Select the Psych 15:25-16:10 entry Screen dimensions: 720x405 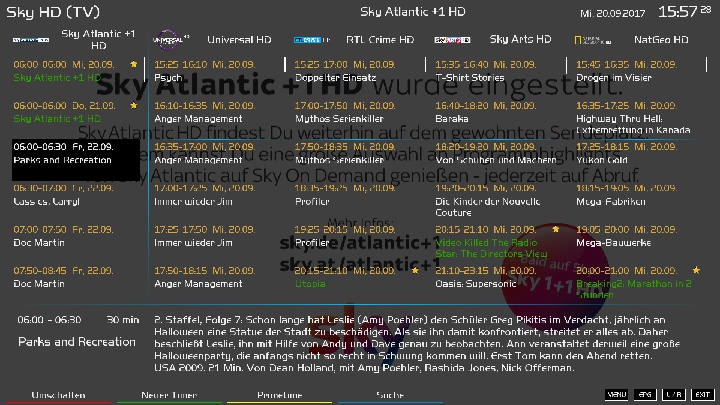coord(217,71)
